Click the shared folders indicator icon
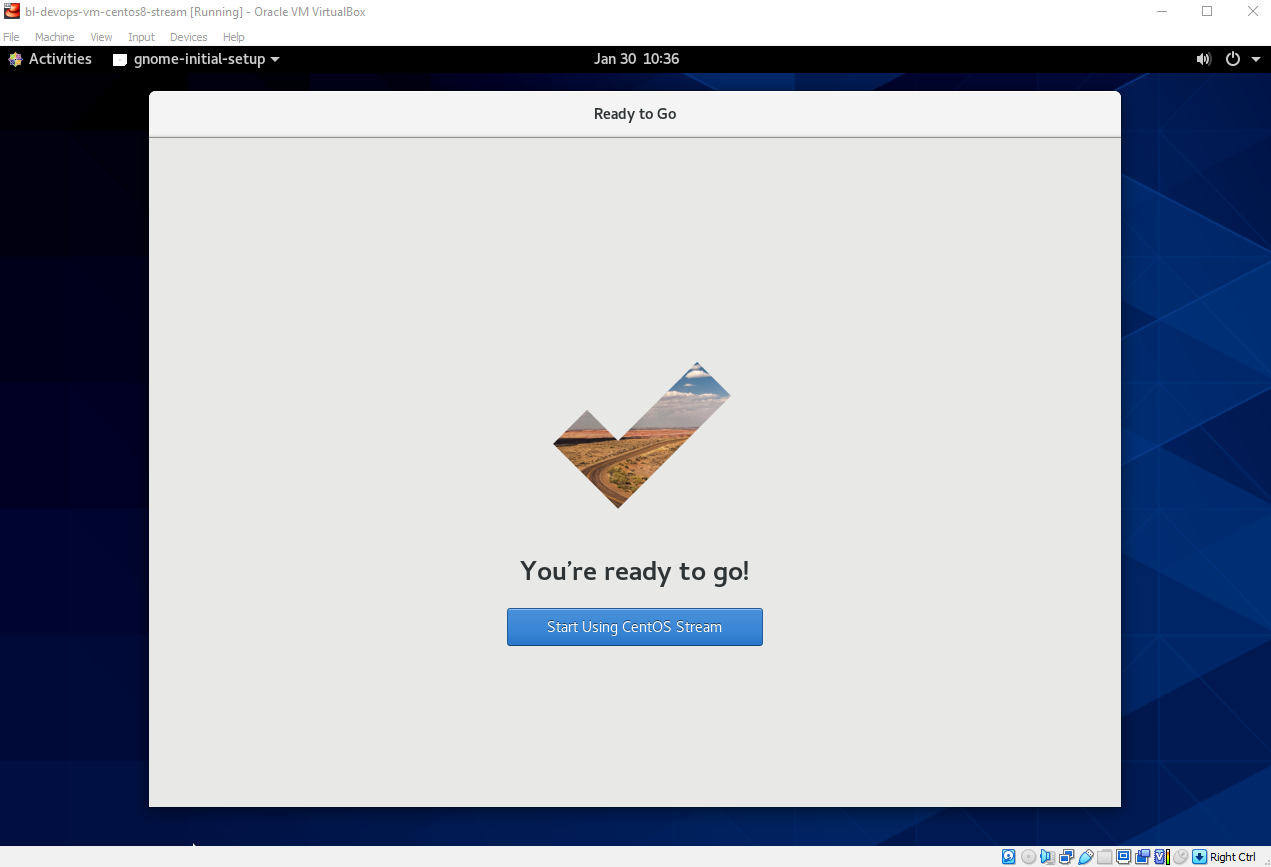The width and height of the screenshot is (1271, 867). click(x=1104, y=857)
